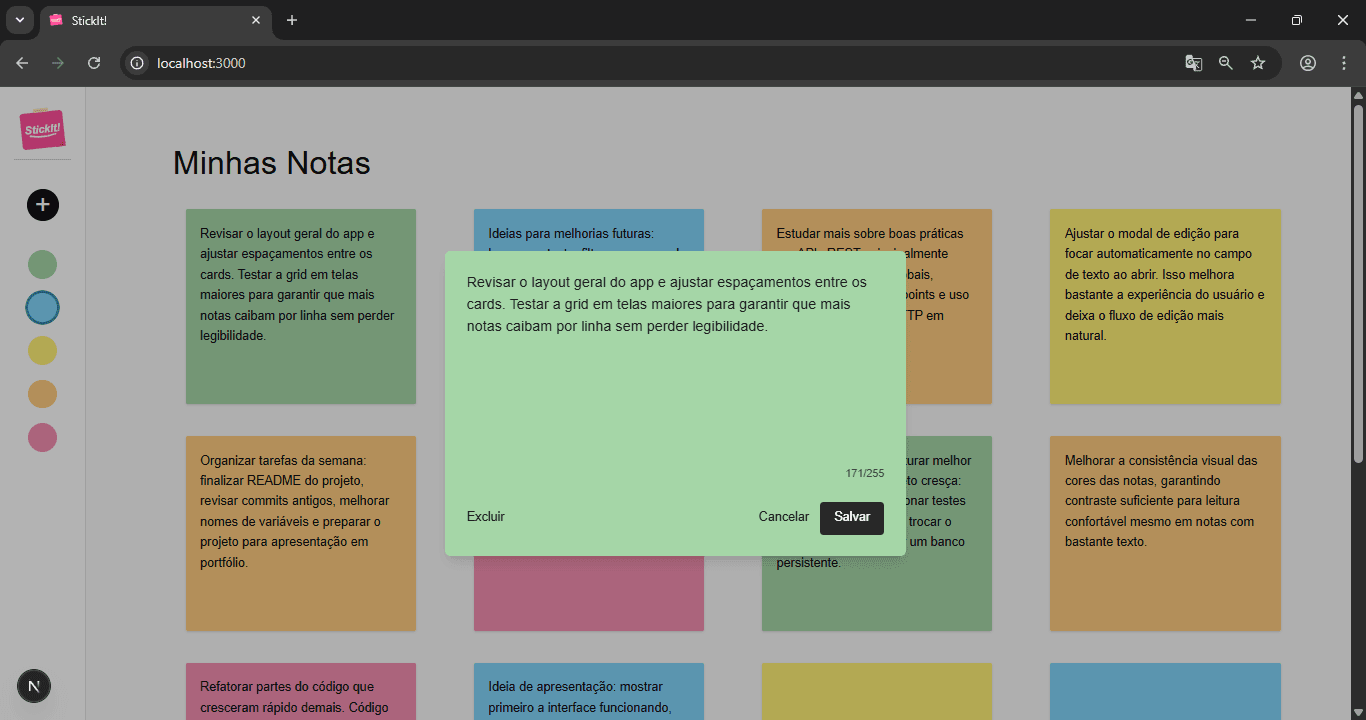This screenshot has height=720, width=1366.
Task: Select the green color in sidebar
Action: coord(42,265)
